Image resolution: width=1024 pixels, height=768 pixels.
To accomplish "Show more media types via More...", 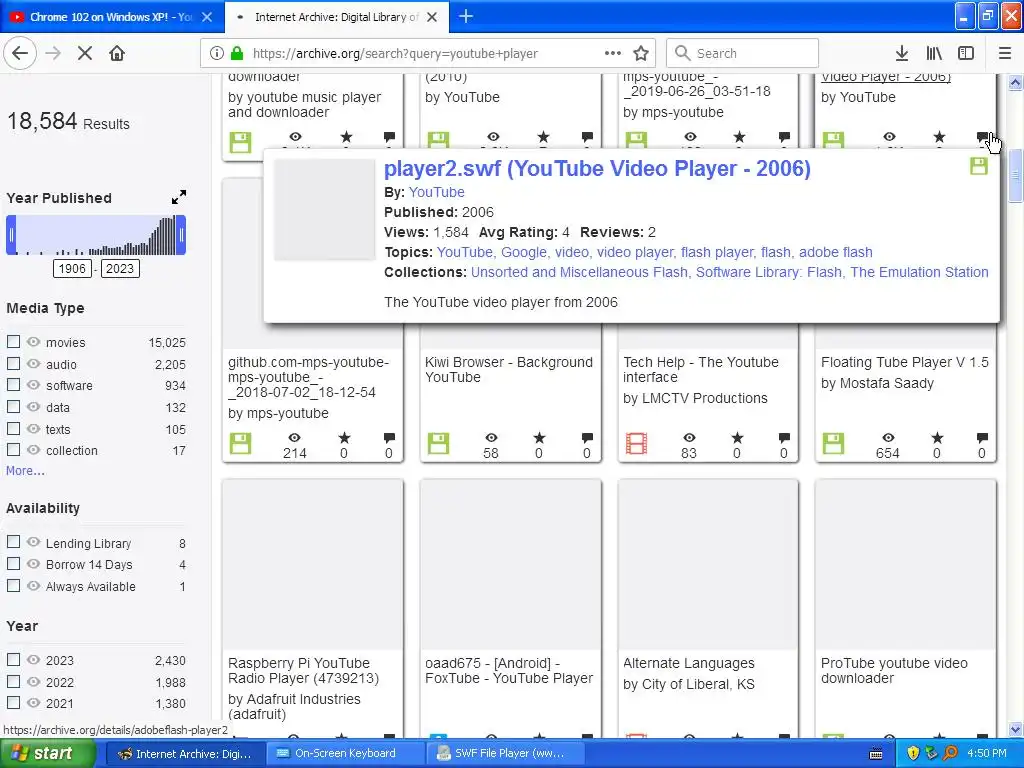I will tap(25, 470).
